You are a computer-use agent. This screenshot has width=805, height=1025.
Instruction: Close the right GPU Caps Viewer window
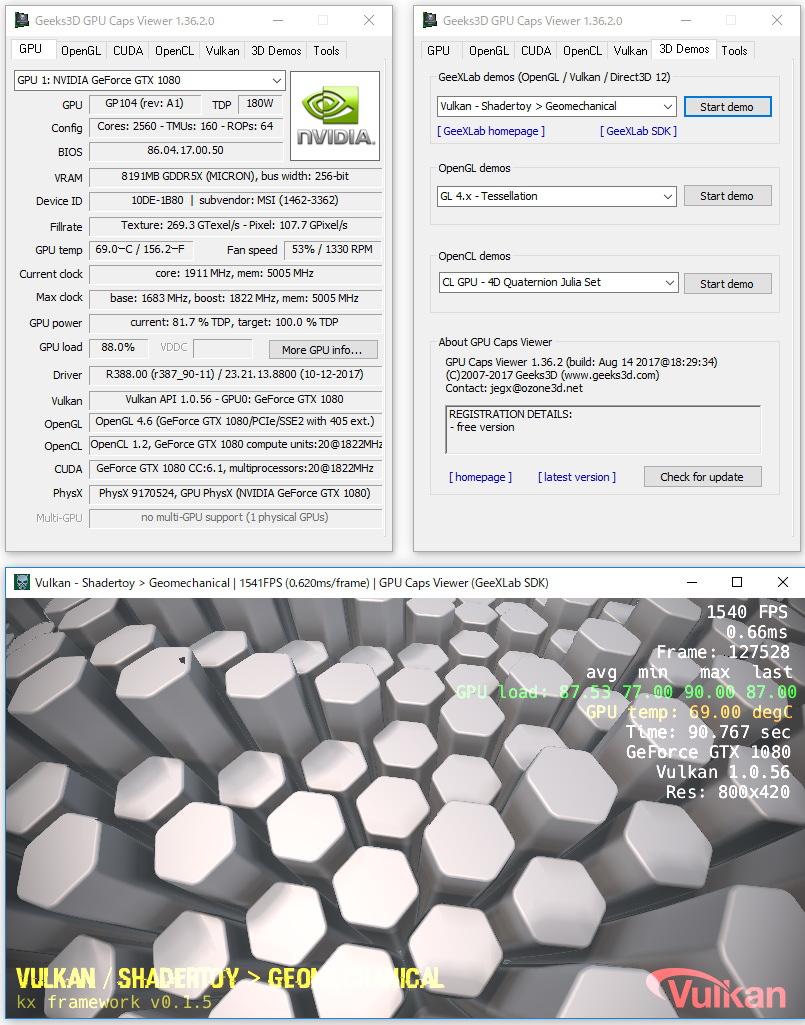coord(777,20)
